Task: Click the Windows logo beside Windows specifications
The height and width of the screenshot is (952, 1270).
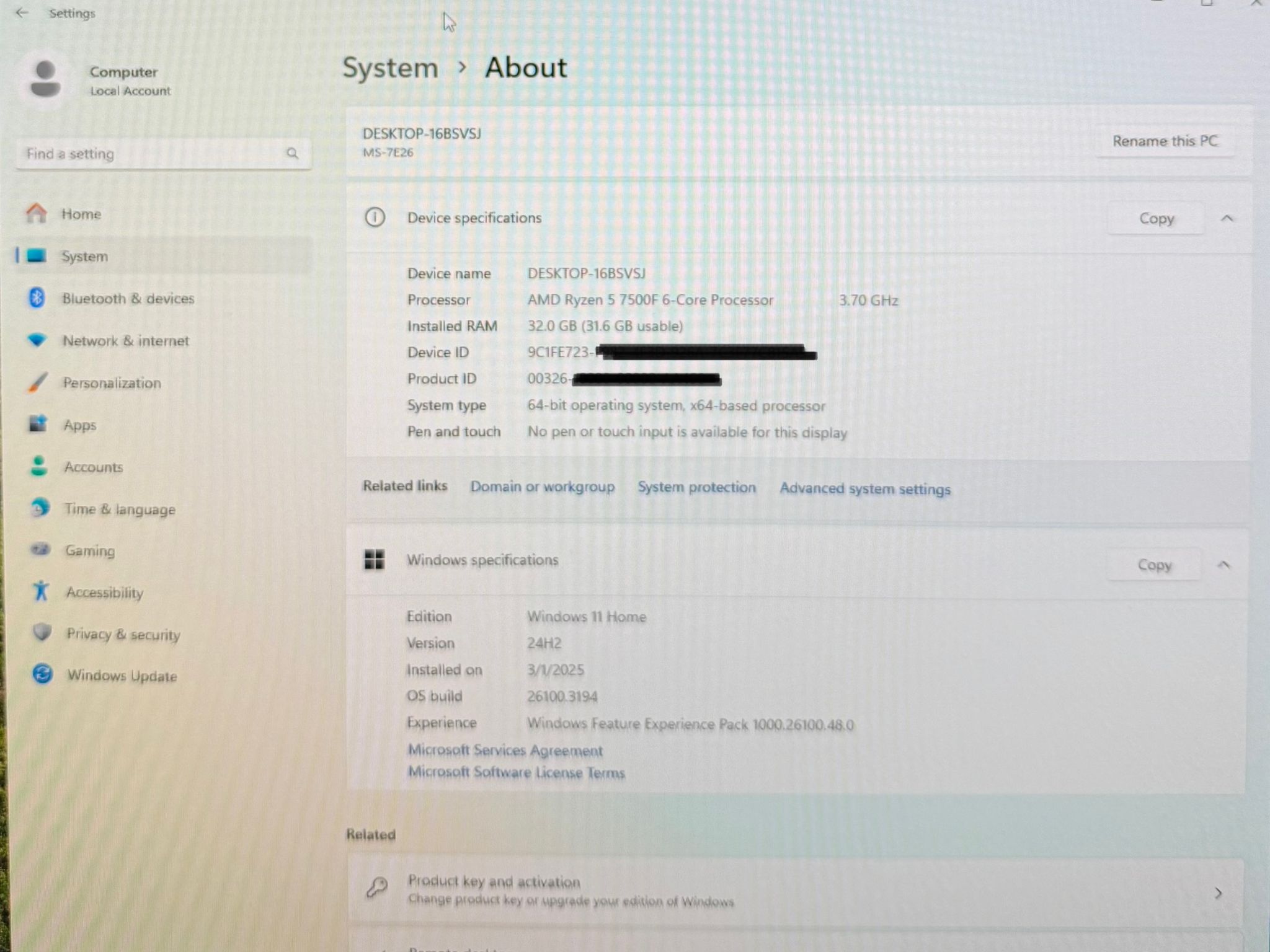Action: coord(374,559)
